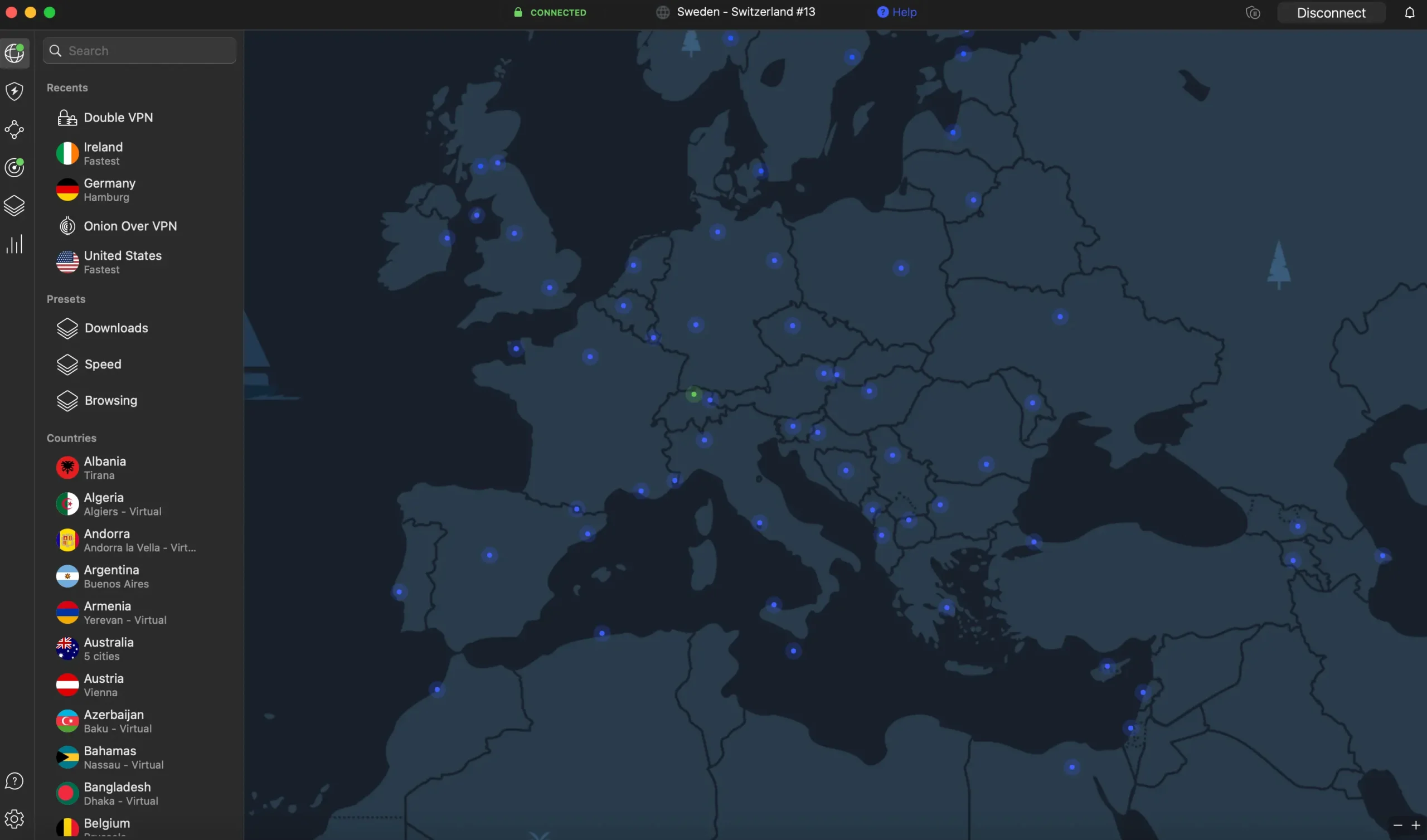This screenshot has height=840, width=1427.
Task: Open Australia 5 cities entry
Action: pyautogui.click(x=140, y=649)
